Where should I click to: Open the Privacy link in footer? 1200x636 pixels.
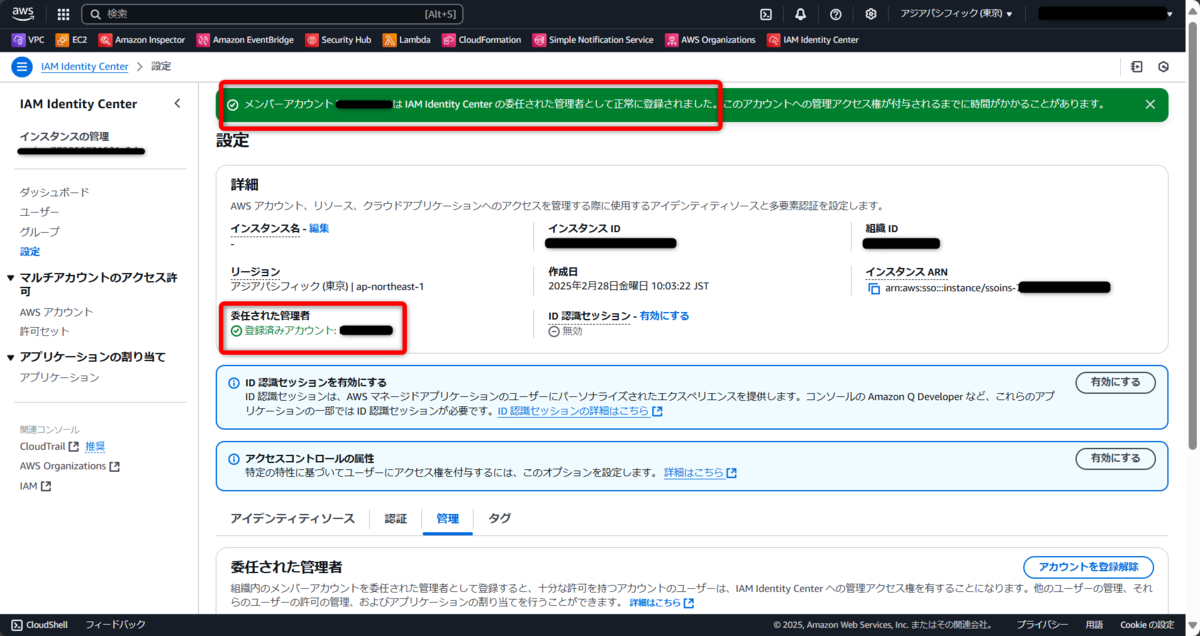(x=1042, y=625)
